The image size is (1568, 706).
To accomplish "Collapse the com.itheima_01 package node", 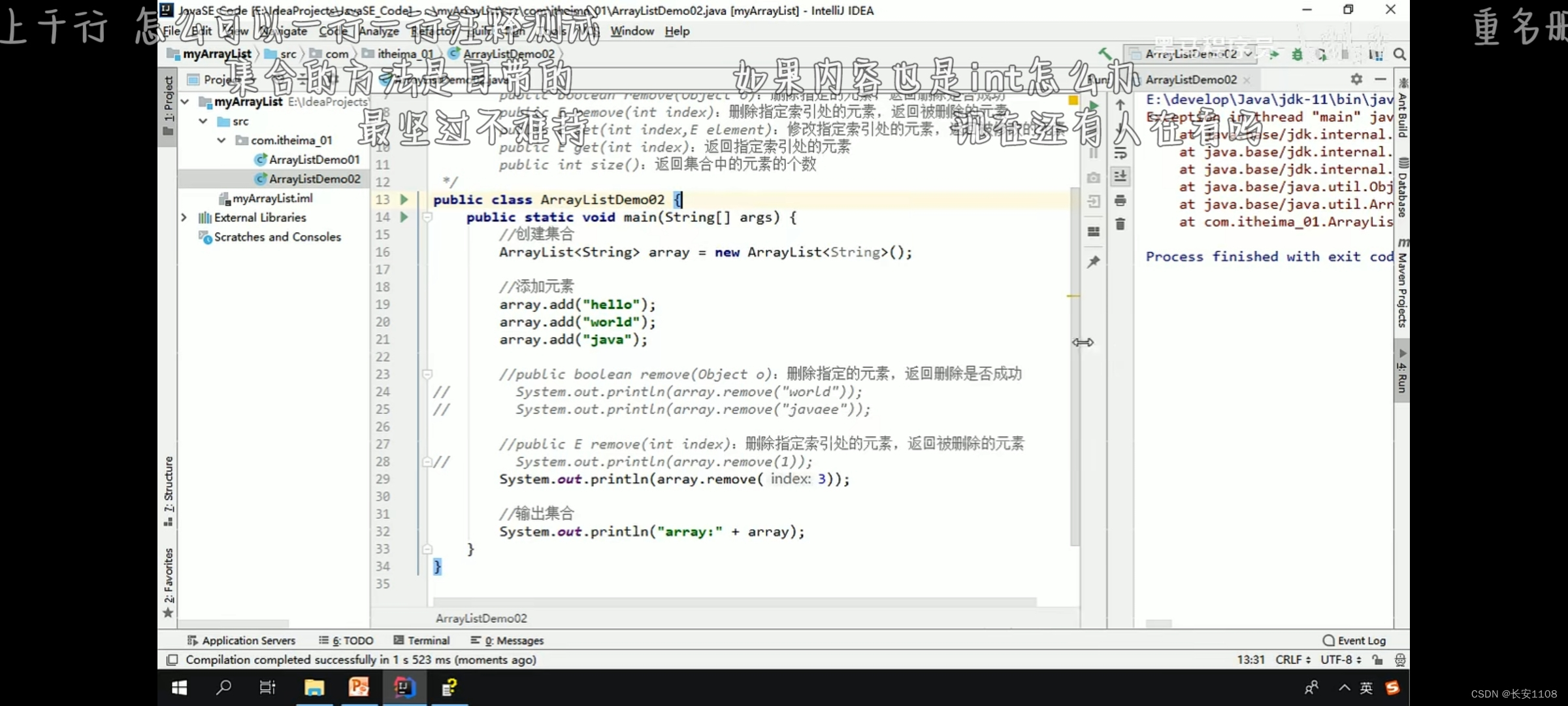I will 221,141.
